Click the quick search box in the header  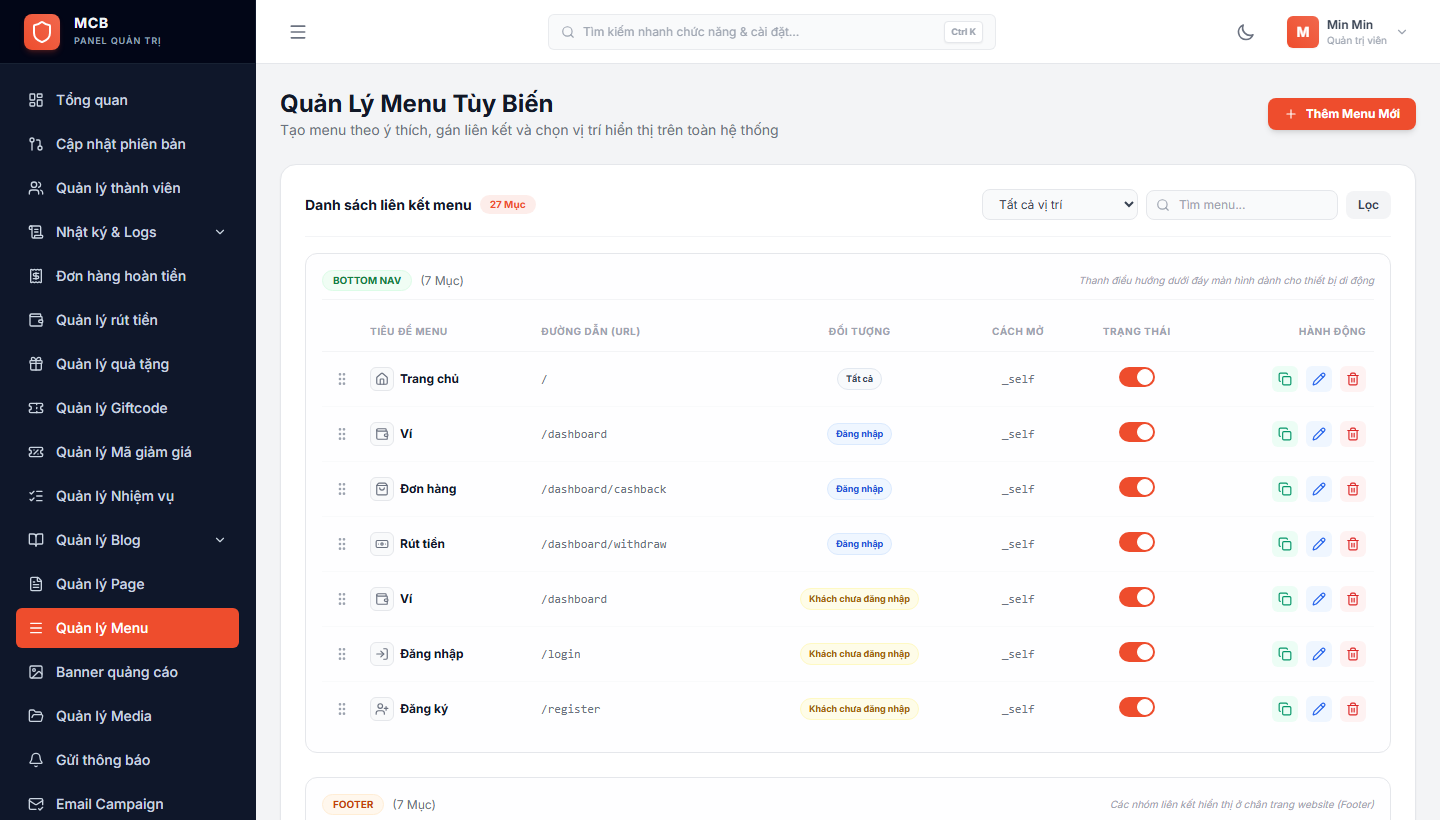click(772, 32)
